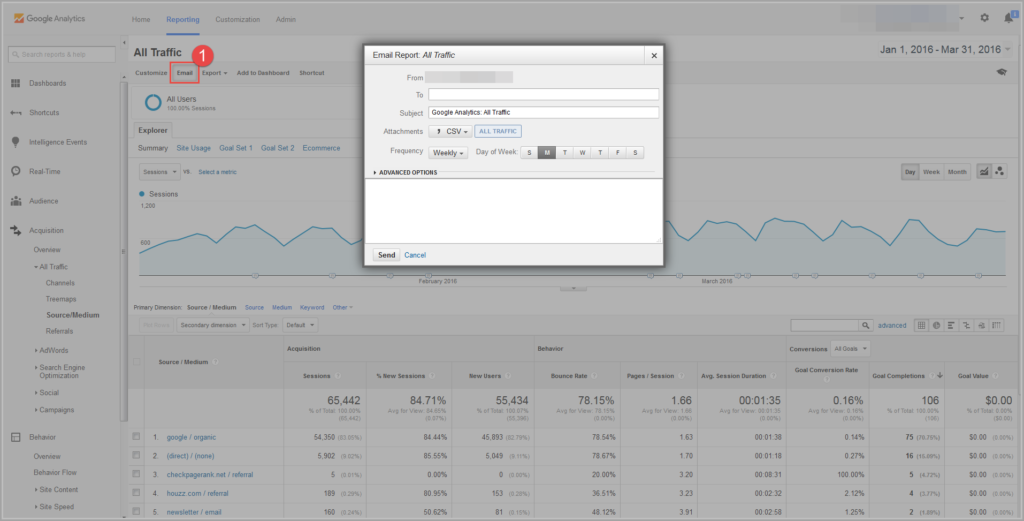1024x521 pixels.
Task: Switch to performance bar view
Action: 952,325
